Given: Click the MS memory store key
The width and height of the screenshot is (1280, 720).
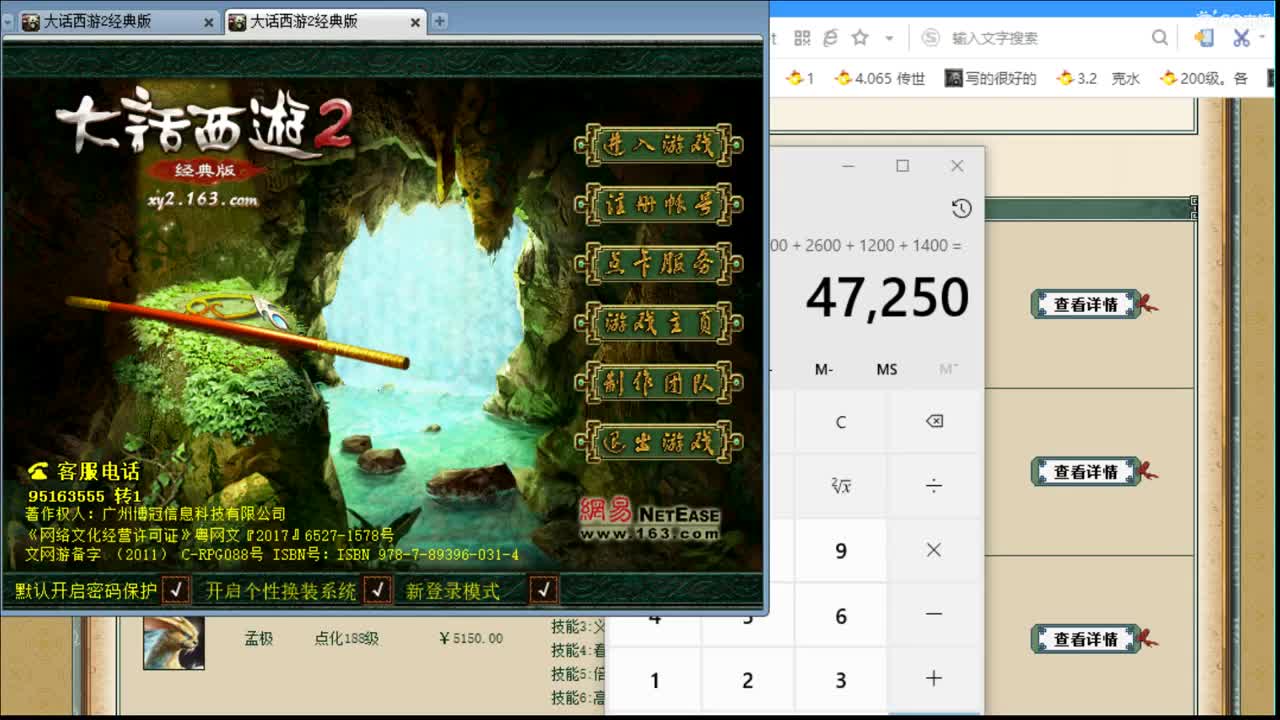Looking at the screenshot, I should [x=887, y=369].
